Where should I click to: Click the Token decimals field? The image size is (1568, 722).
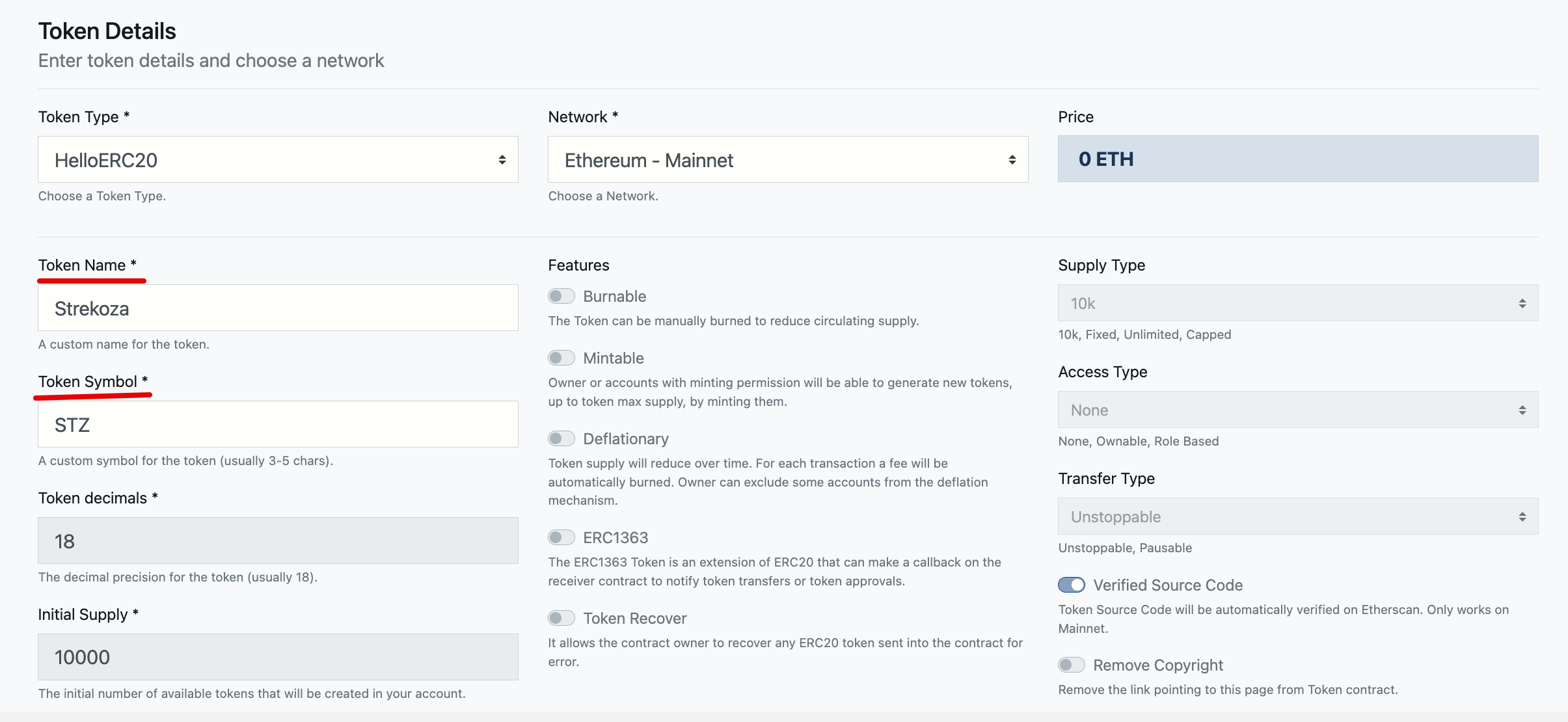278,541
